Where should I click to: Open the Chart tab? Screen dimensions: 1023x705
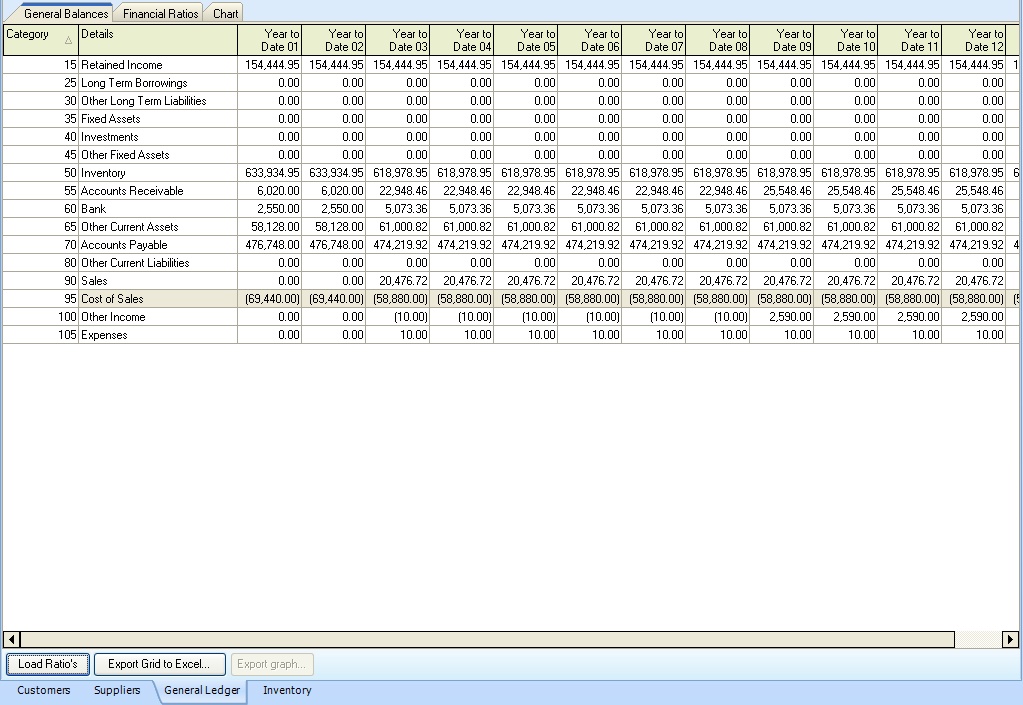pyautogui.click(x=225, y=14)
